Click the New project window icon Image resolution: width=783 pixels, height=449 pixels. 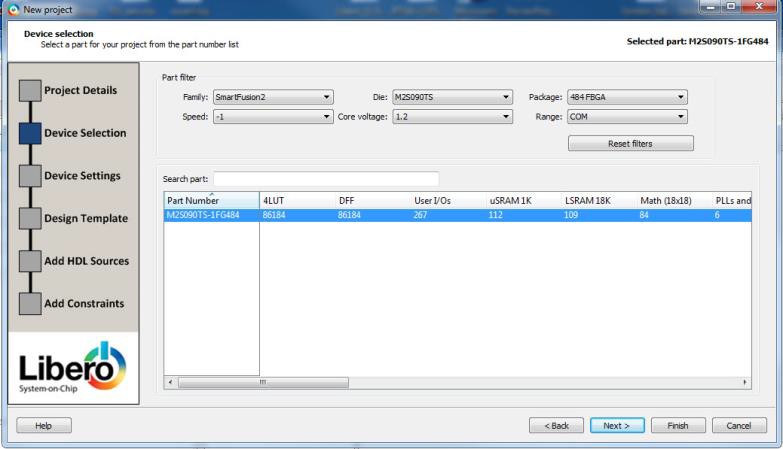tap(11, 8)
